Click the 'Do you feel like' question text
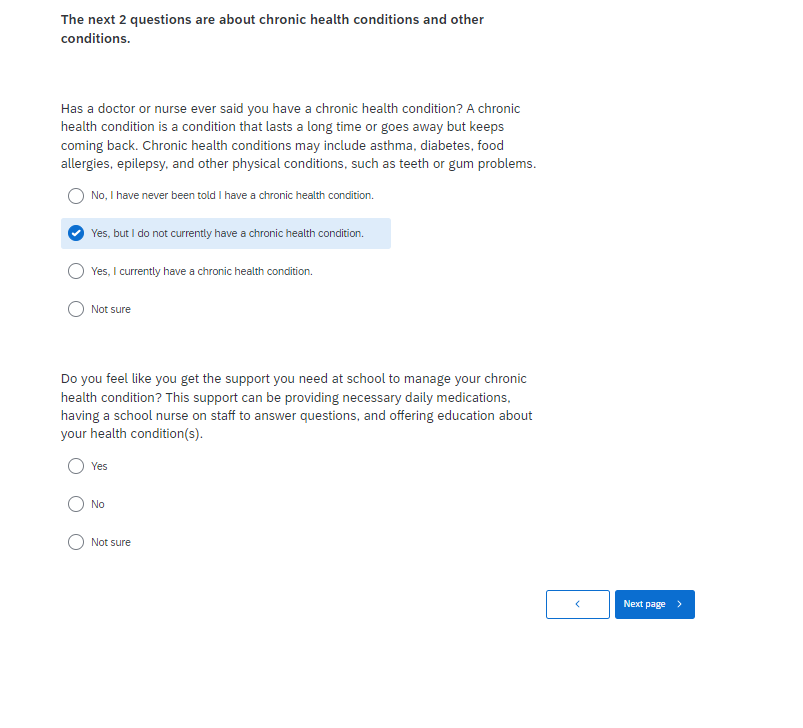The height and width of the screenshot is (728, 803). pos(296,406)
